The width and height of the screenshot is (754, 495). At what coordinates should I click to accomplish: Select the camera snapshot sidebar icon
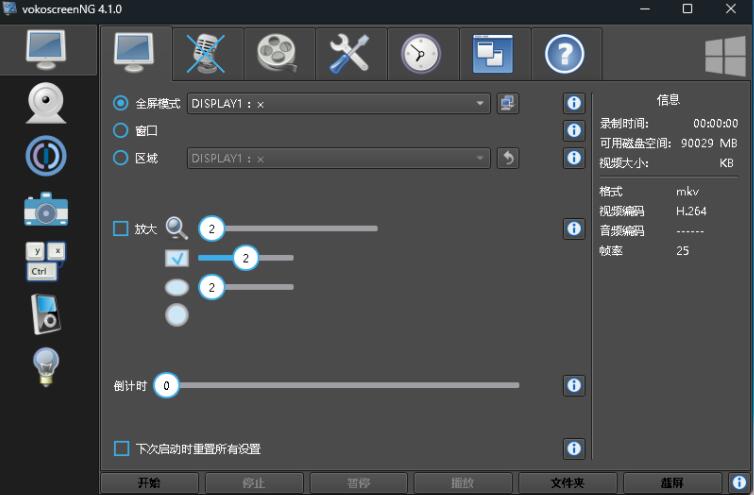click(46, 208)
